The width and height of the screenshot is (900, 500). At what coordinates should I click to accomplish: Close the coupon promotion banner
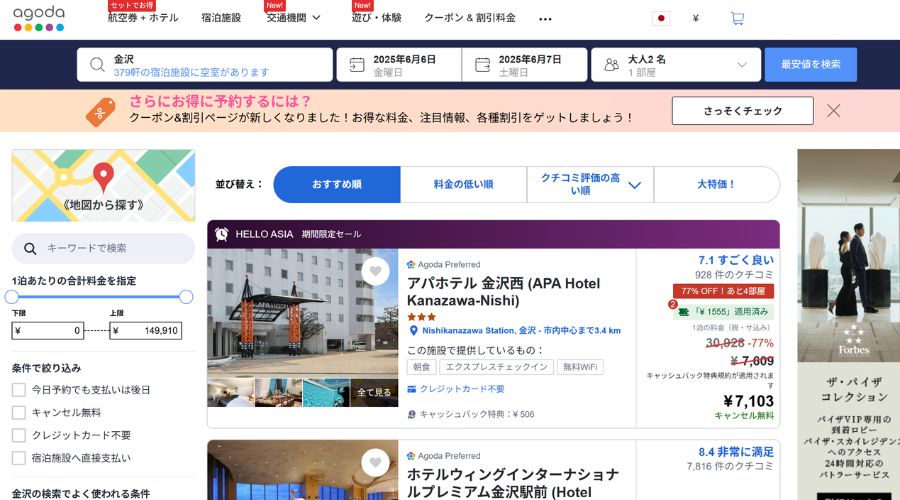[833, 111]
